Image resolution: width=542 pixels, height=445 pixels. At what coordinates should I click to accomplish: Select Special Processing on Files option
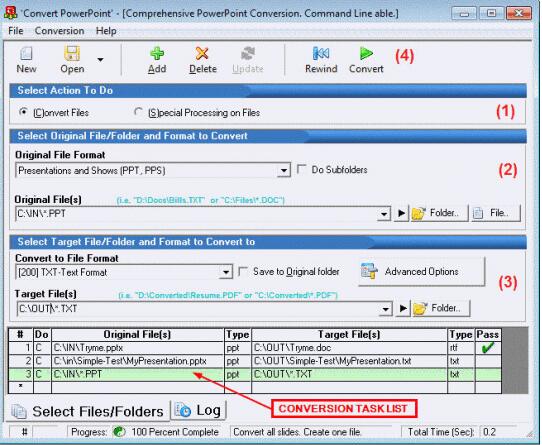138,112
